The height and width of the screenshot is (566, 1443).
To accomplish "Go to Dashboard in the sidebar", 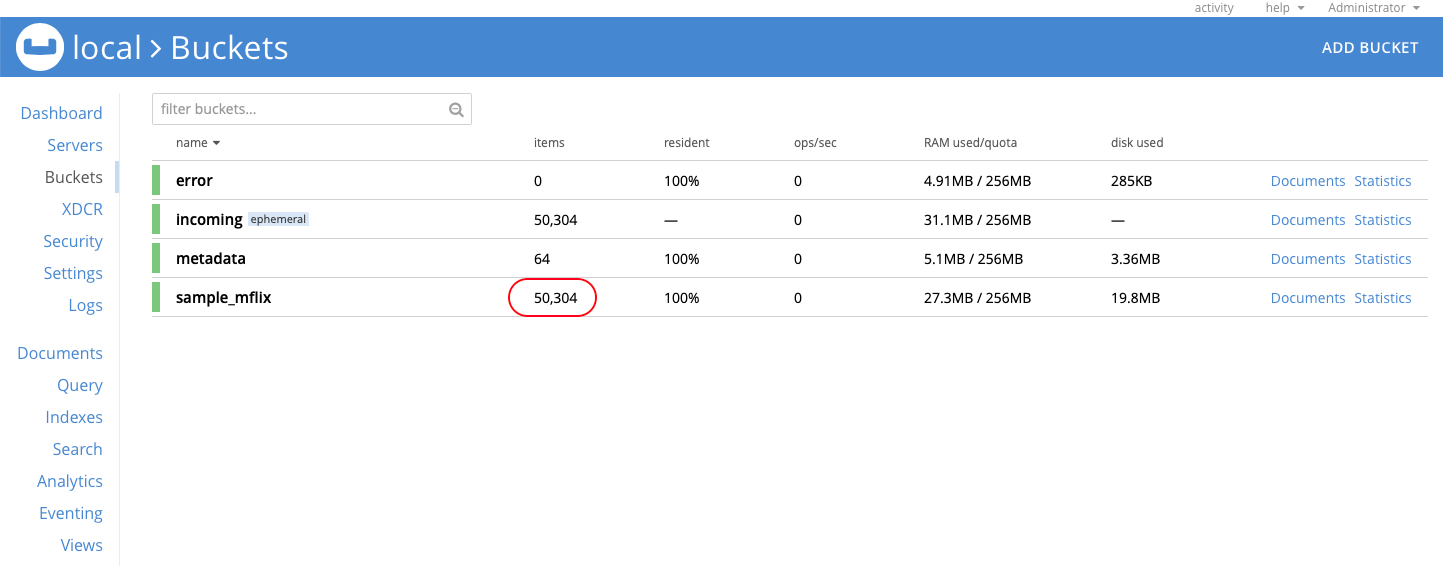I will [61, 113].
